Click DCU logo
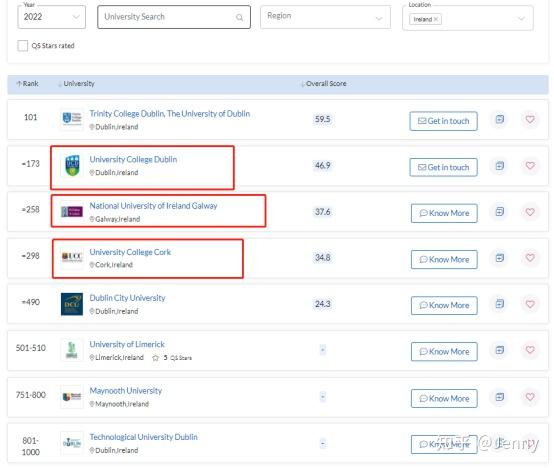Image resolution: width=554 pixels, height=468 pixels. point(72,304)
